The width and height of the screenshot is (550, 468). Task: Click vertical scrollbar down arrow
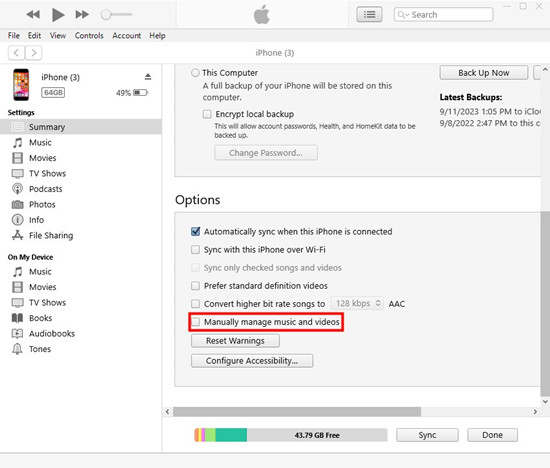pos(545,401)
